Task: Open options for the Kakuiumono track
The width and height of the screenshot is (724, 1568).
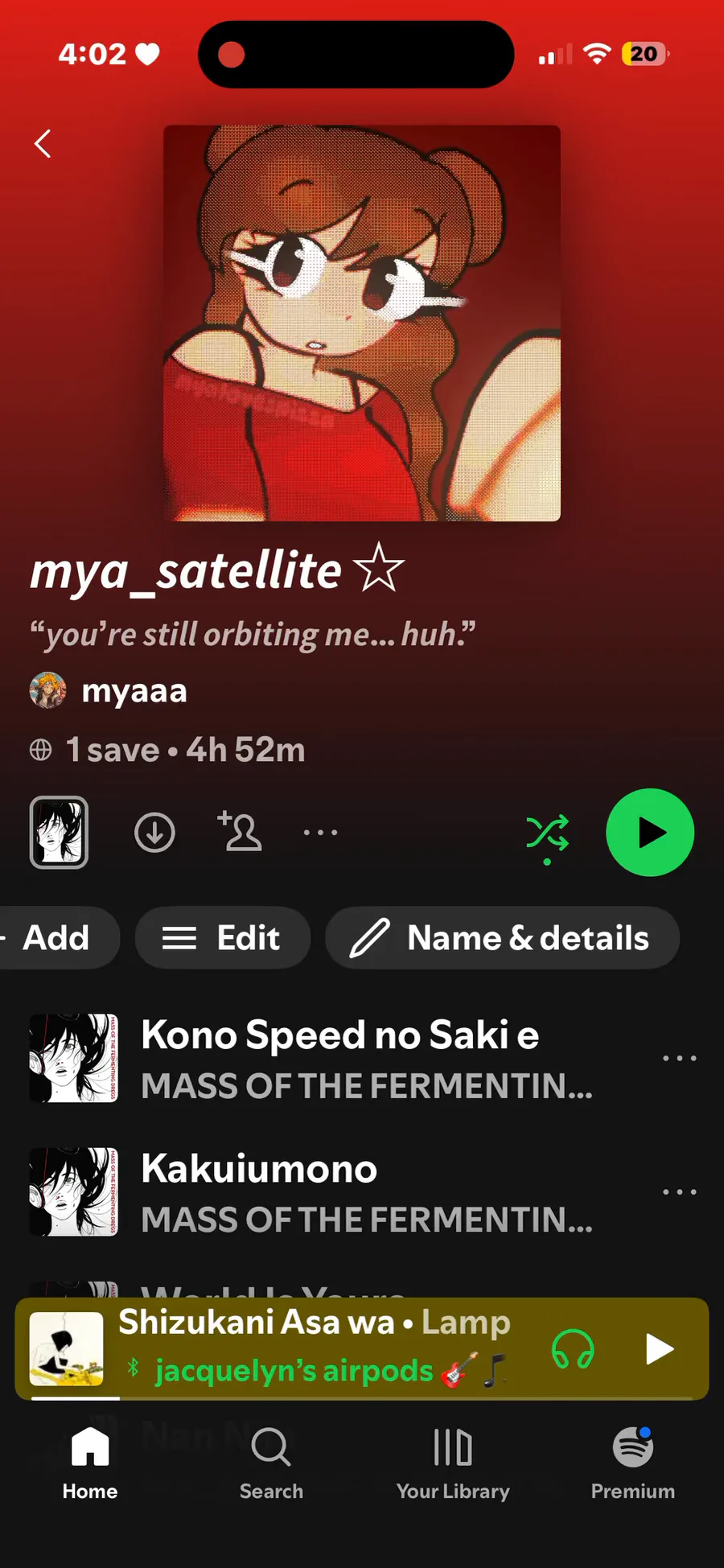Action: [x=679, y=1191]
